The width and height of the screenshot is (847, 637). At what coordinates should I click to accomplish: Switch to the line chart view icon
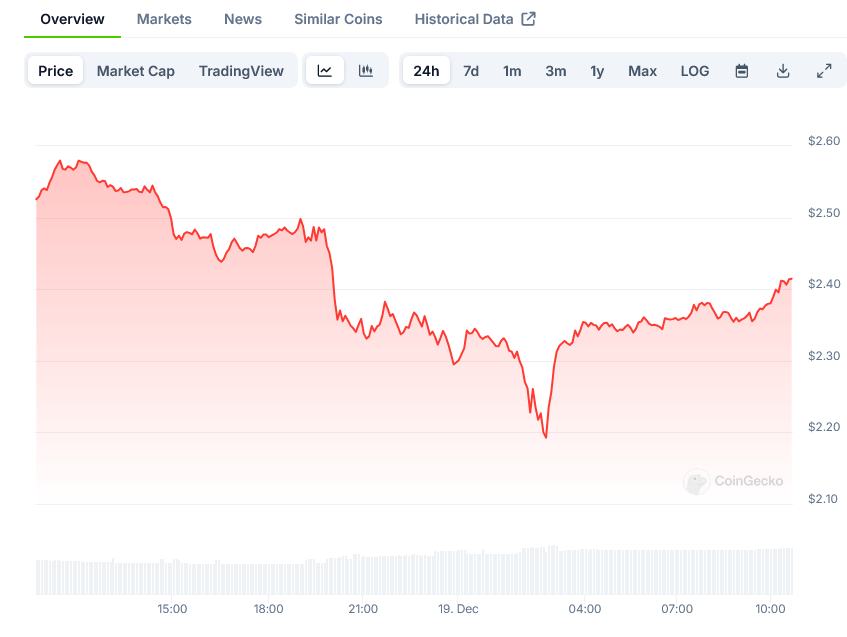pyautogui.click(x=325, y=71)
